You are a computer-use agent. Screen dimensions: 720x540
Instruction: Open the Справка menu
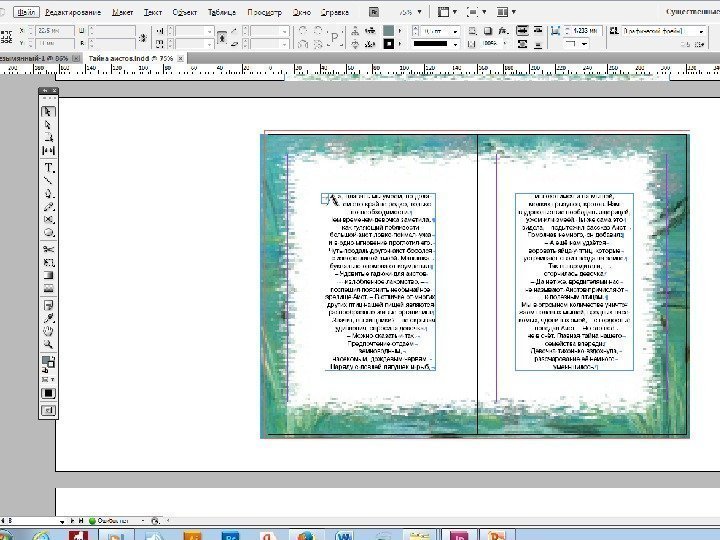click(335, 12)
